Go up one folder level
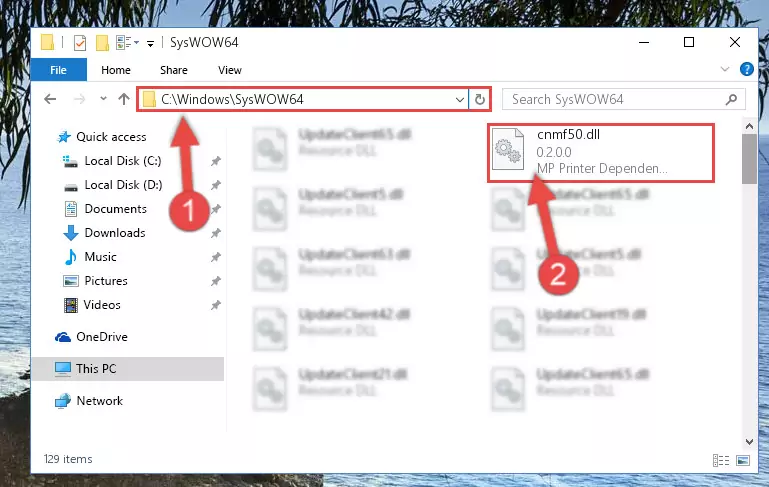Viewport: 769px width, 487px height. point(124,99)
